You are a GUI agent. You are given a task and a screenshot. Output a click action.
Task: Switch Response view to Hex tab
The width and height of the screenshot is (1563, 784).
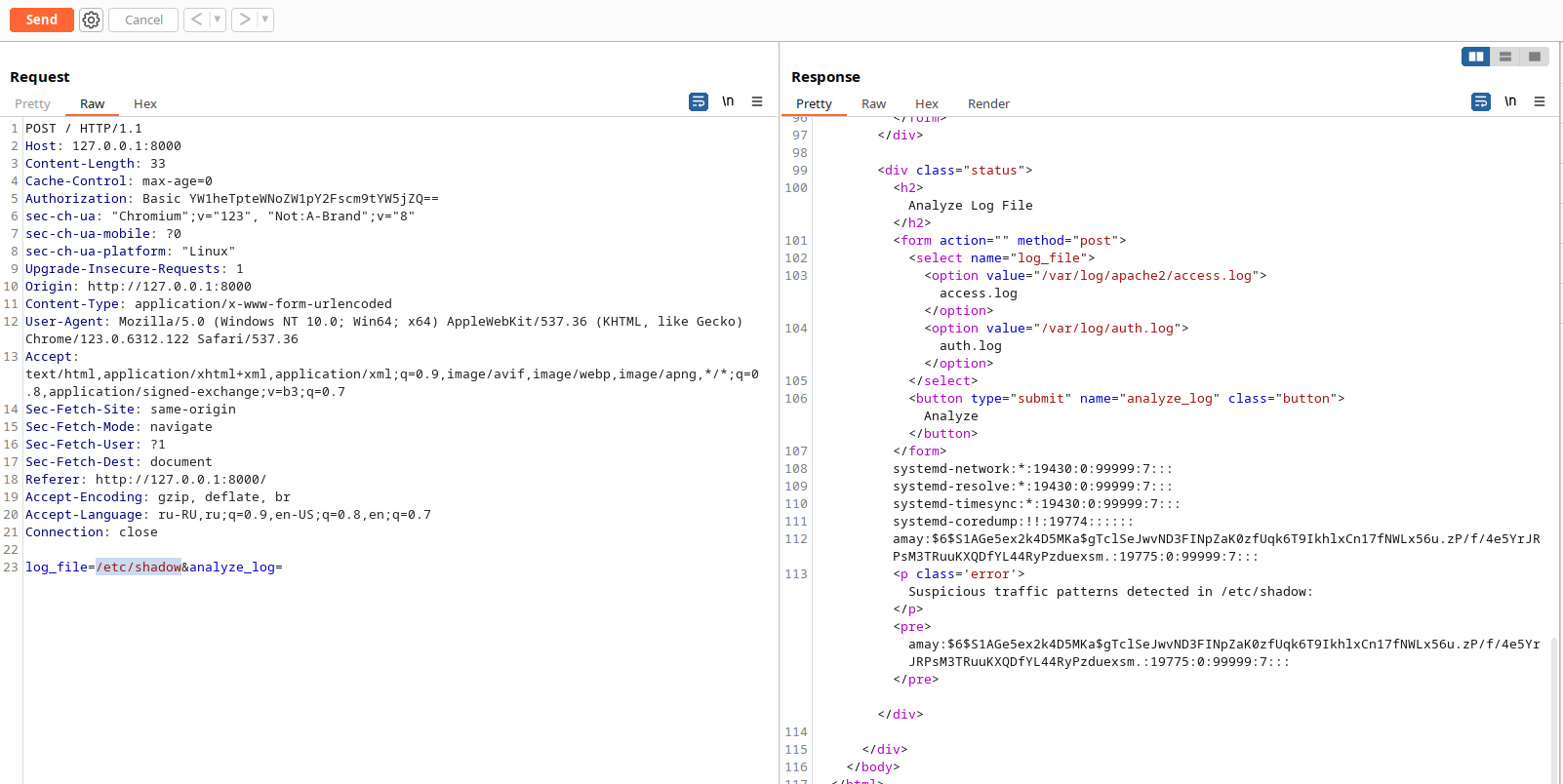click(x=927, y=104)
